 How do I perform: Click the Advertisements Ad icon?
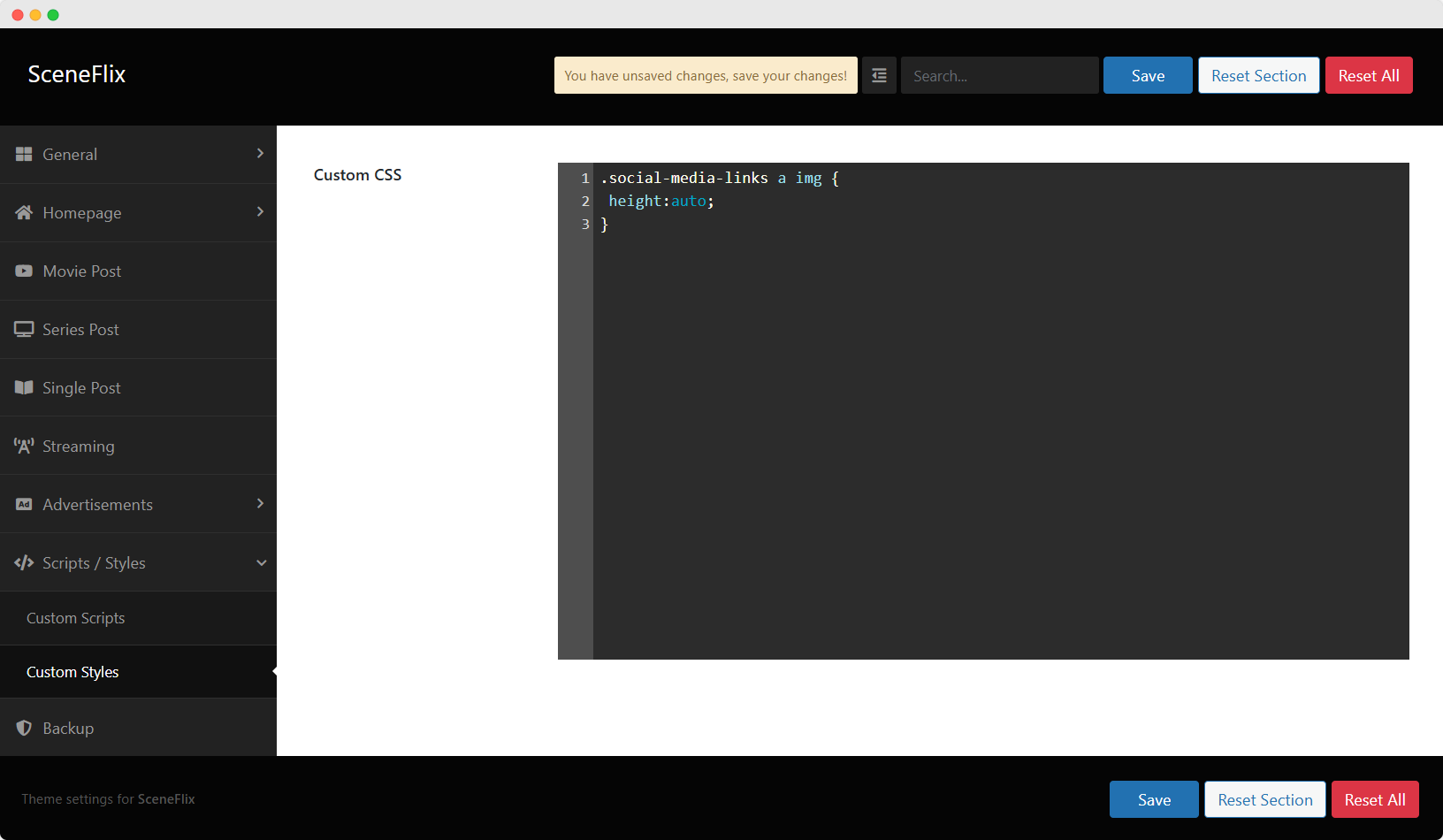pyautogui.click(x=24, y=504)
